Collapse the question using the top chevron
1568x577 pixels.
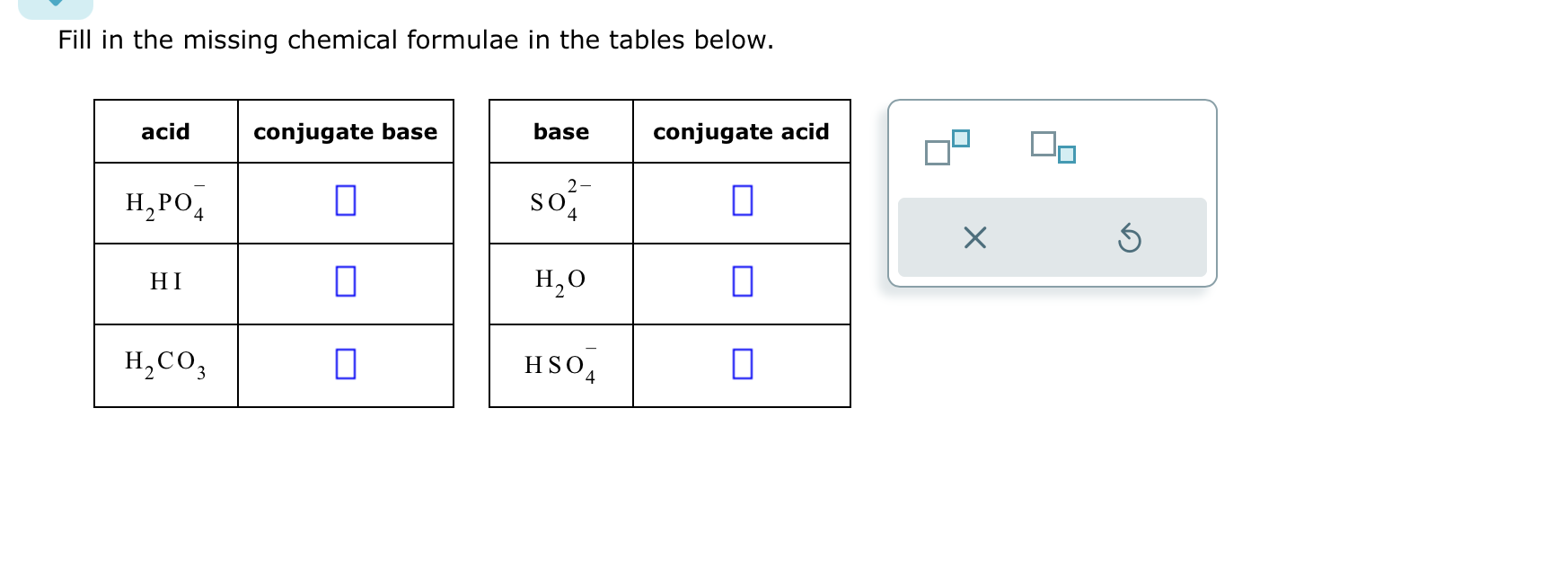coord(57,5)
